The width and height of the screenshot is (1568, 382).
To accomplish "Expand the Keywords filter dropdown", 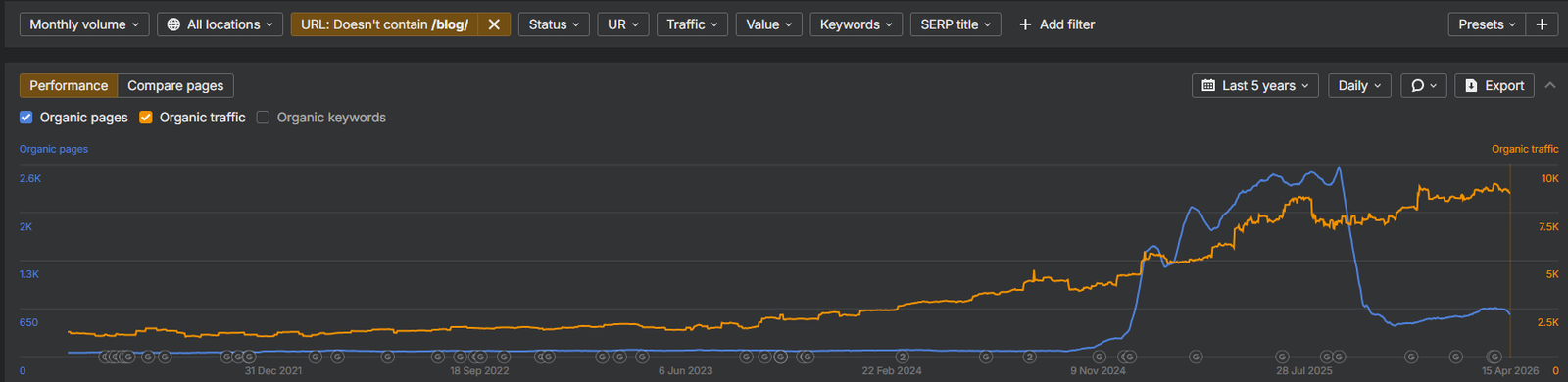I will tap(857, 24).
